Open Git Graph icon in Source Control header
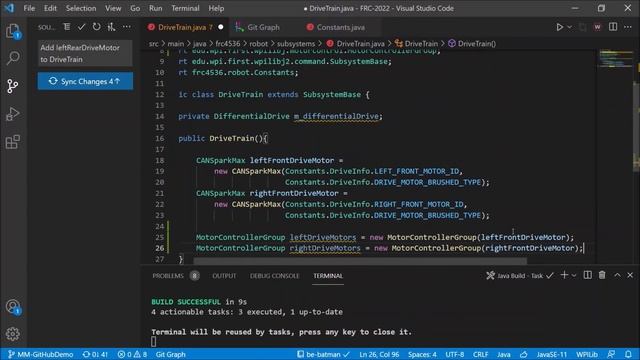 click(x=111, y=27)
